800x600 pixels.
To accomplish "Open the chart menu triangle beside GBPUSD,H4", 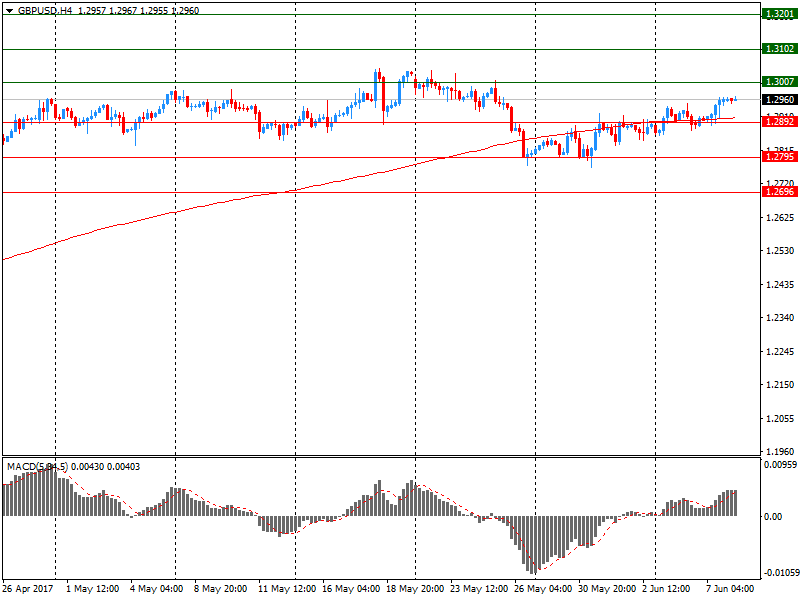I will [x=9, y=11].
